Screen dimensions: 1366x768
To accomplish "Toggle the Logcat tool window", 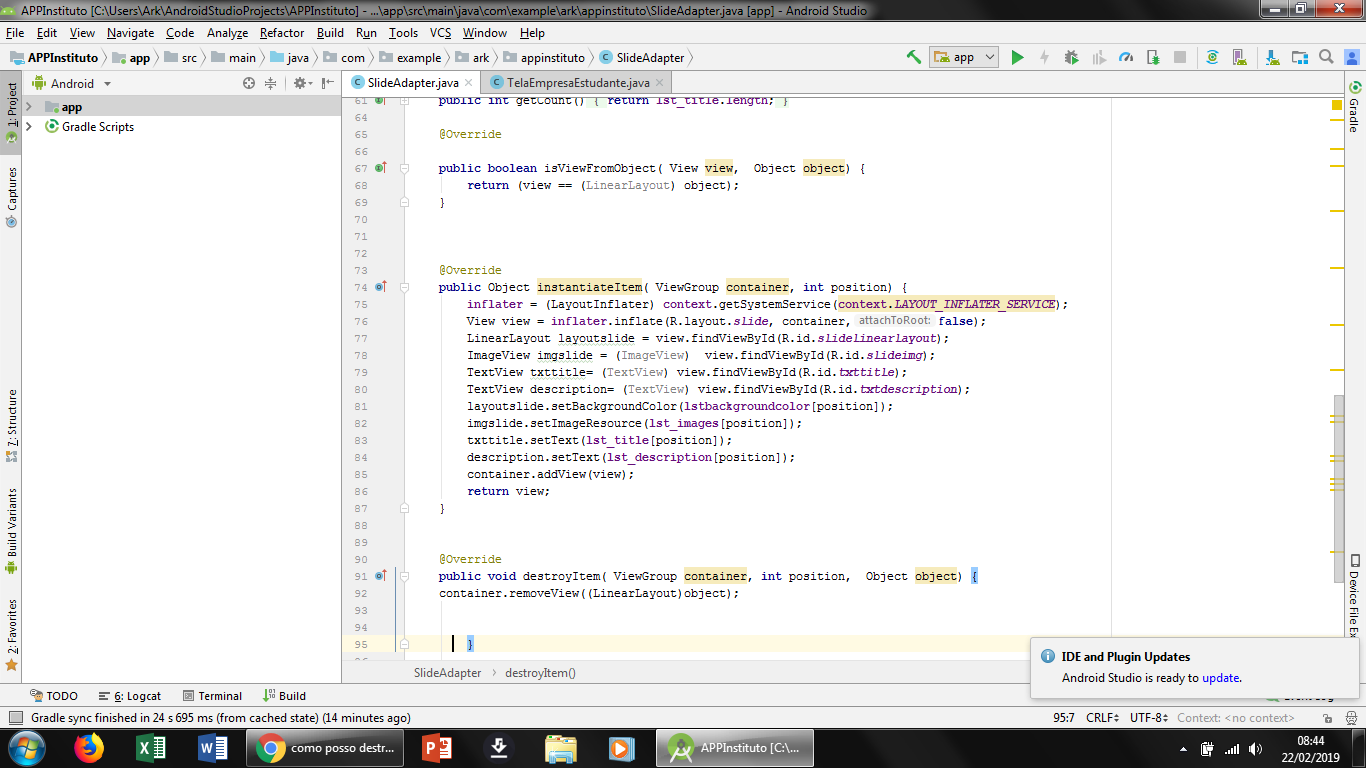I will tap(130, 696).
